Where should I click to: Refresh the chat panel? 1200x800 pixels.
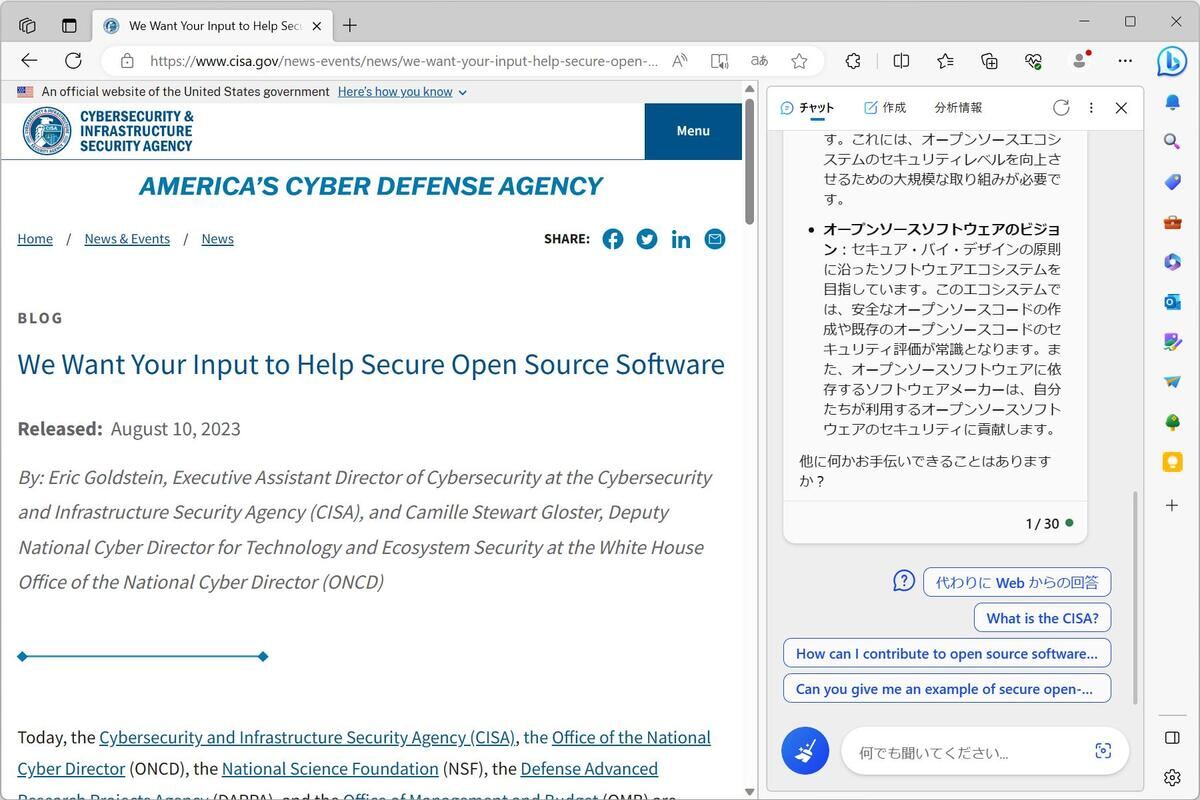coord(1061,108)
